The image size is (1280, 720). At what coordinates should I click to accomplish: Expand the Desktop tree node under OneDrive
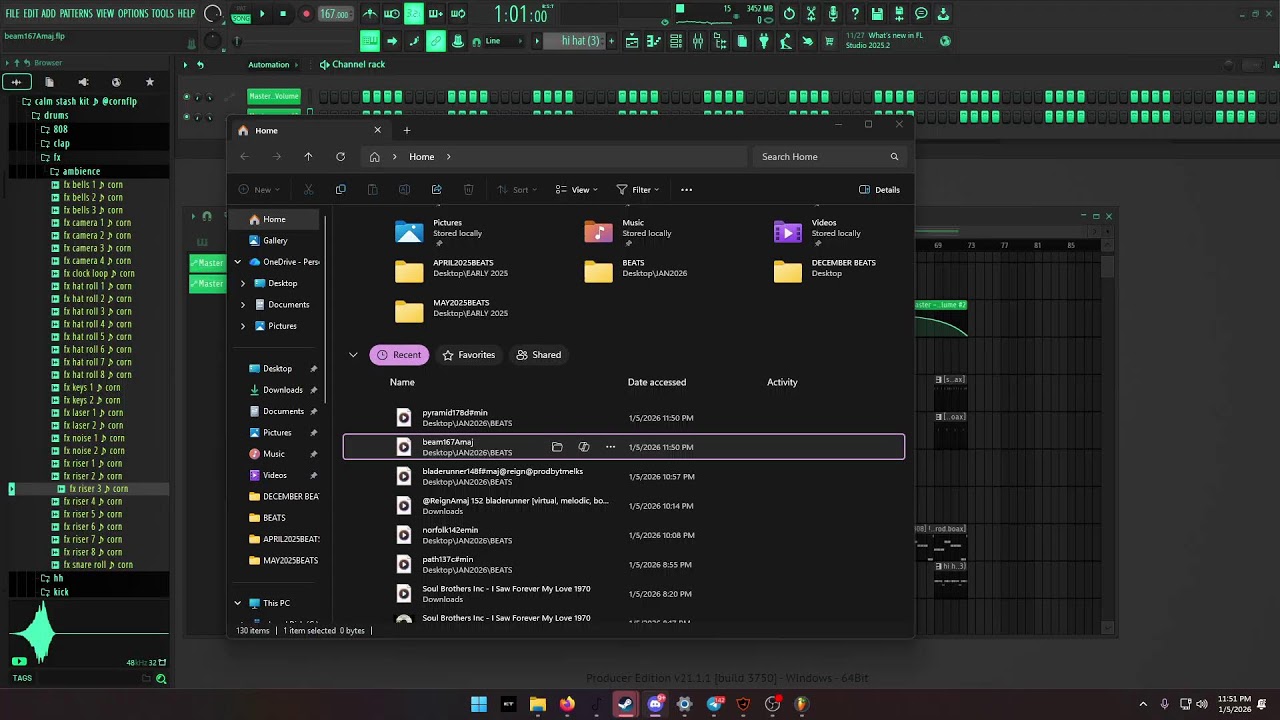[243, 283]
